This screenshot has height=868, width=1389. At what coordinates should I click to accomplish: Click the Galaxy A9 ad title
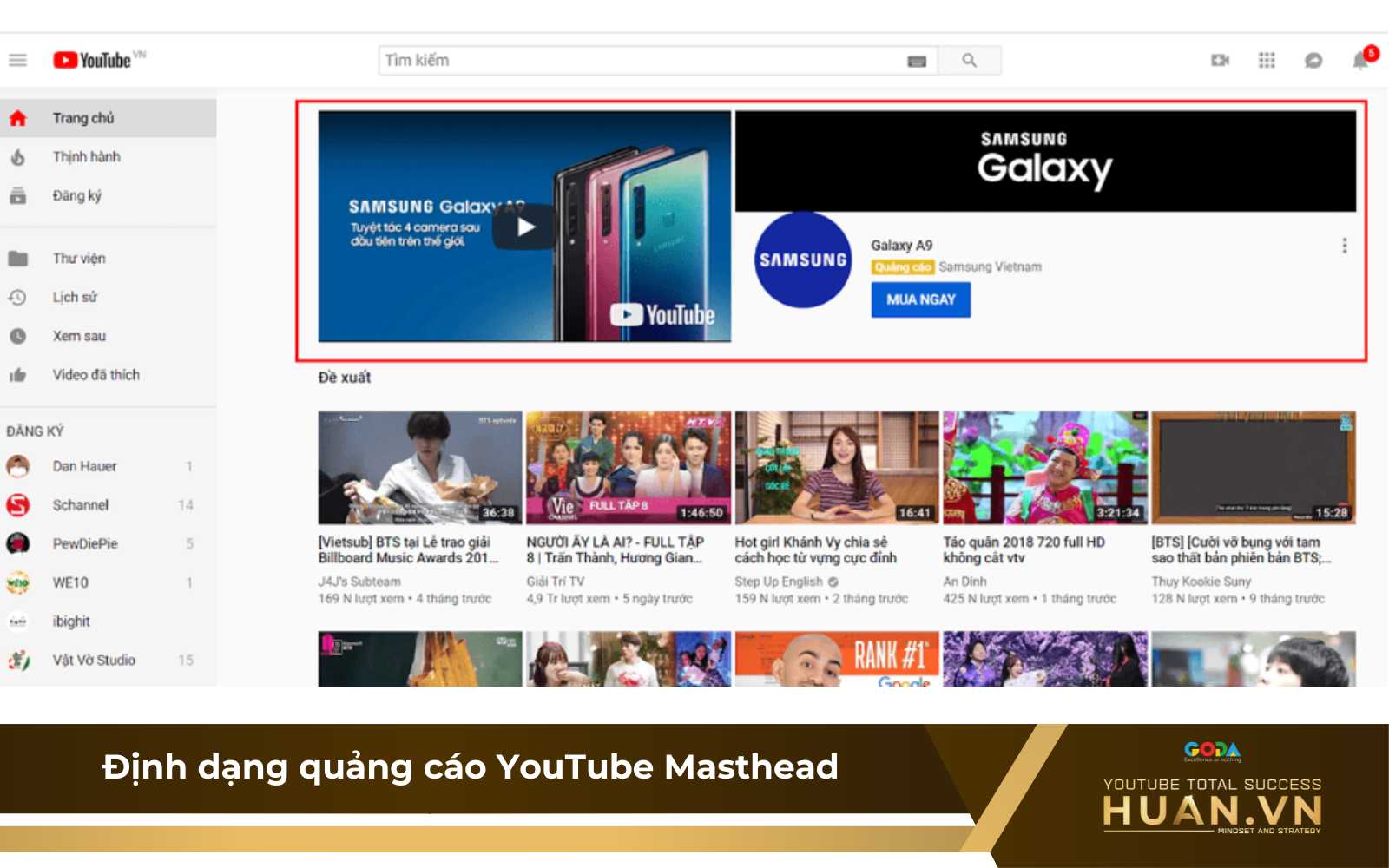[902, 246]
